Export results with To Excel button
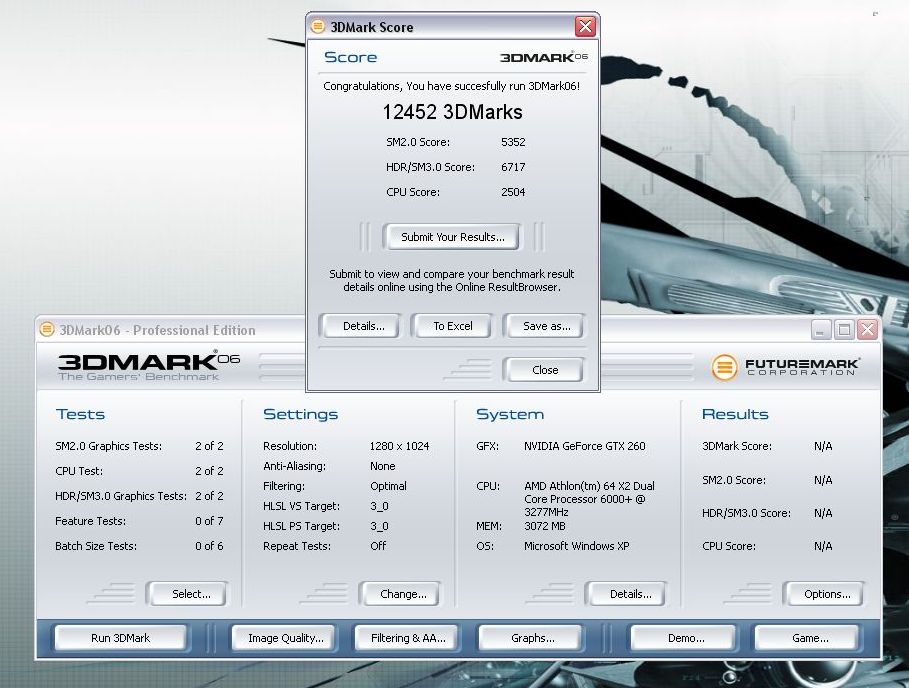This screenshot has width=909, height=688. [453, 326]
